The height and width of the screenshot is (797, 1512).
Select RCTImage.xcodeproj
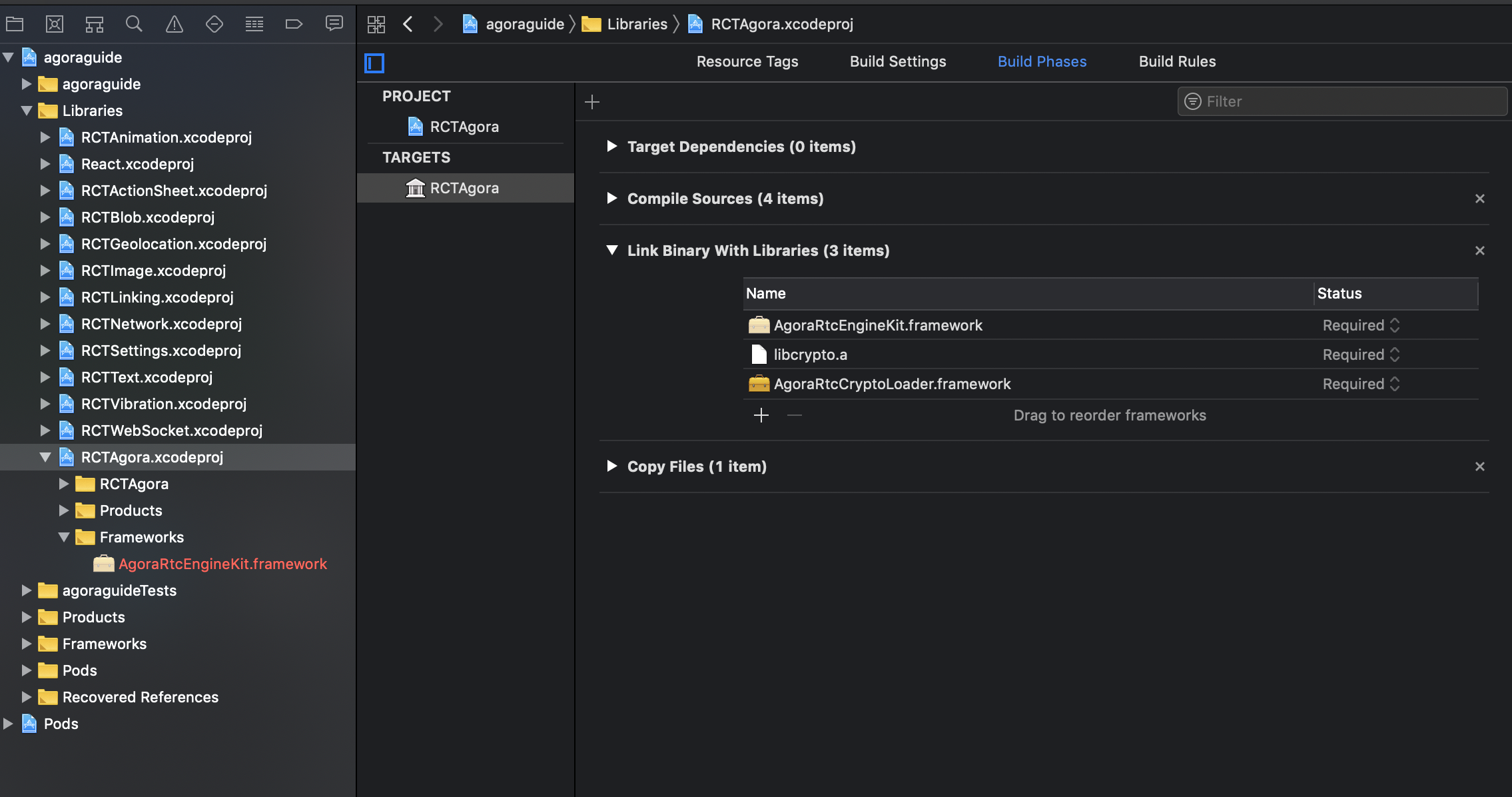click(x=153, y=271)
